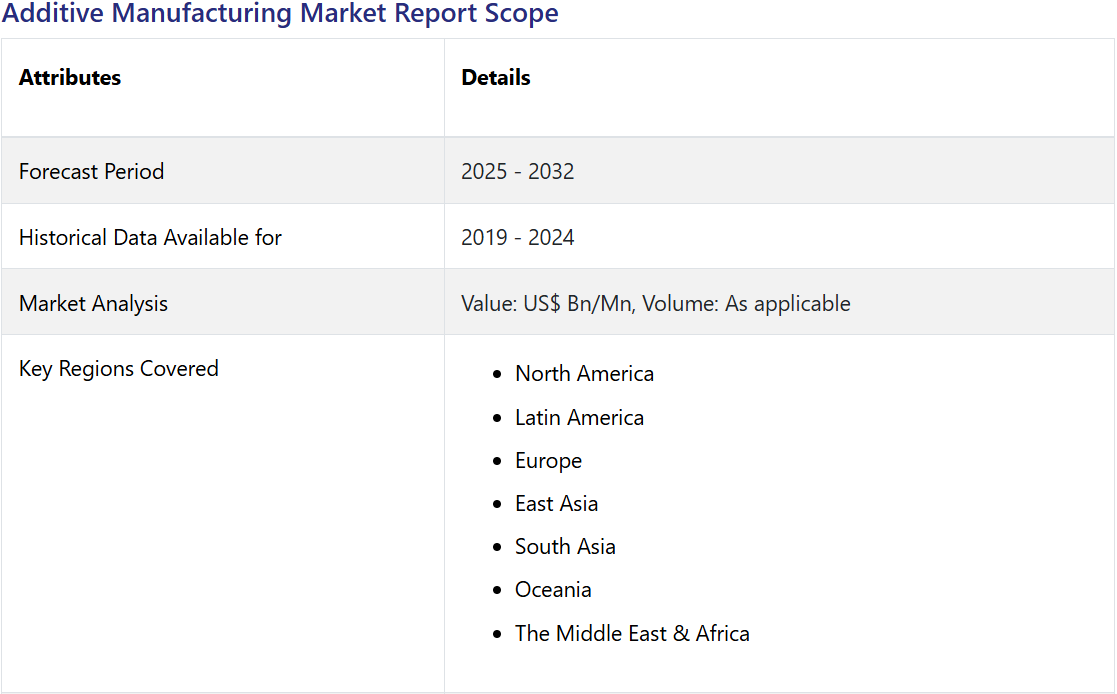1117x694 pixels.
Task: Click the bullet point beside Oceania
Action: click(497, 591)
